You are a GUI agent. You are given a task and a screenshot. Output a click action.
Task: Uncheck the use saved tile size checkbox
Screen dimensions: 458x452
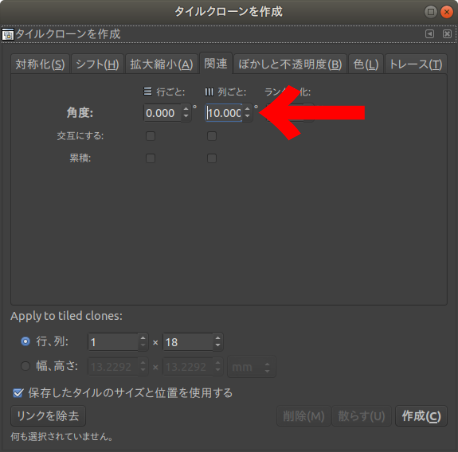(18, 393)
